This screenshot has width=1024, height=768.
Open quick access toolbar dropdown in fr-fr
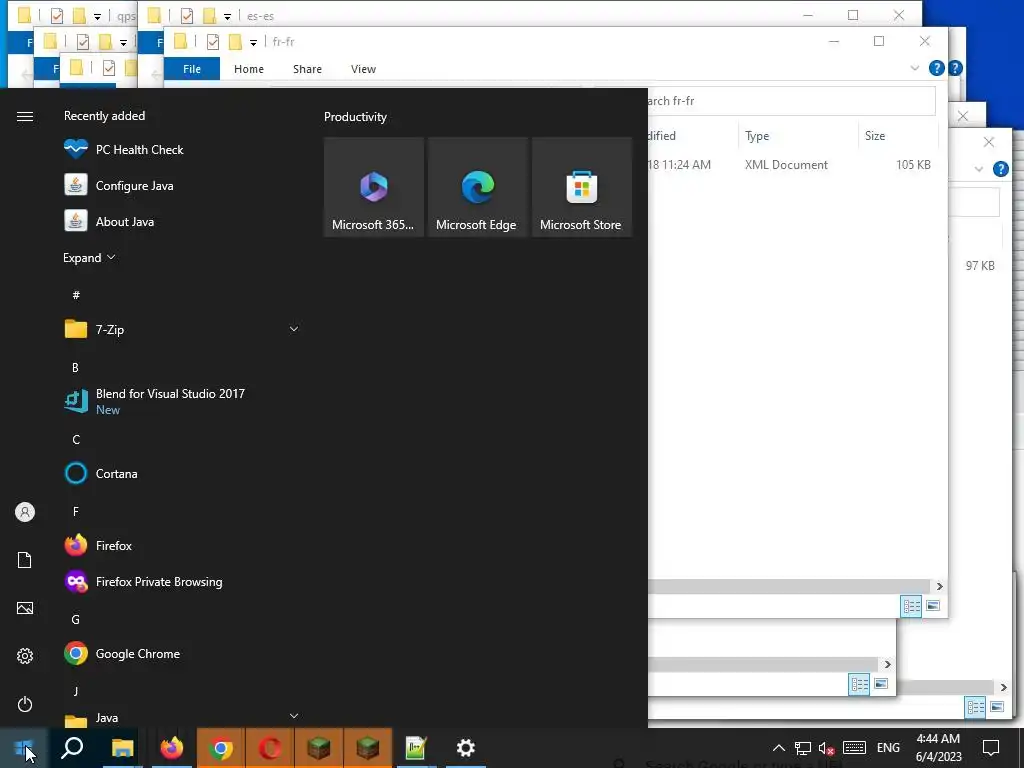coord(253,42)
